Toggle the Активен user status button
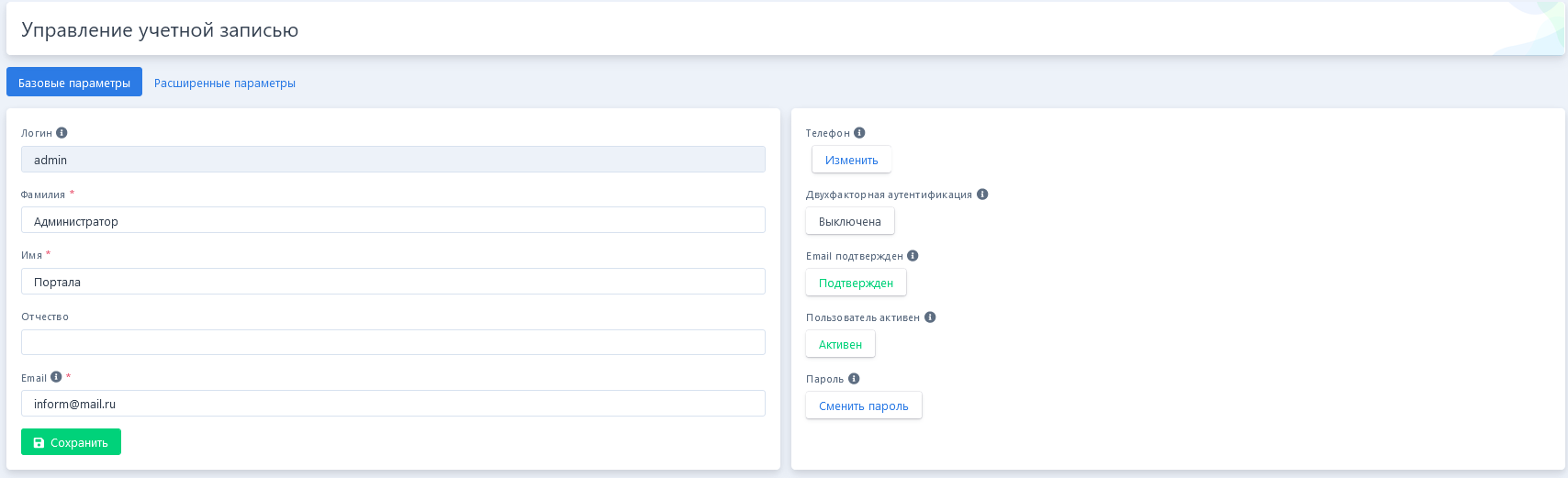 pyautogui.click(x=840, y=344)
